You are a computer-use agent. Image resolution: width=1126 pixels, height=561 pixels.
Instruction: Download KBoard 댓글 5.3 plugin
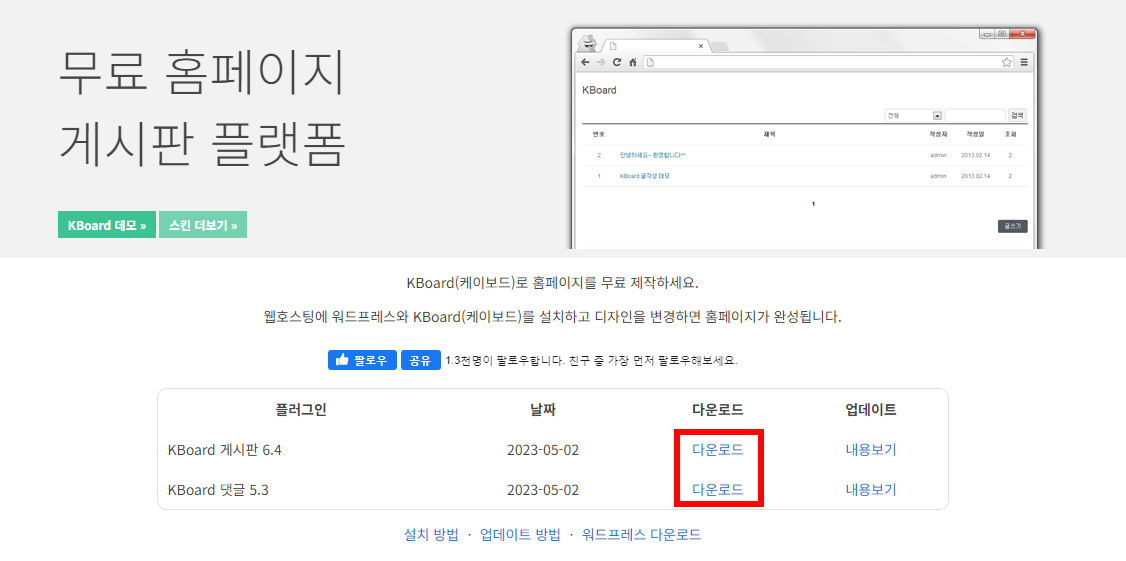[x=717, y=491]
